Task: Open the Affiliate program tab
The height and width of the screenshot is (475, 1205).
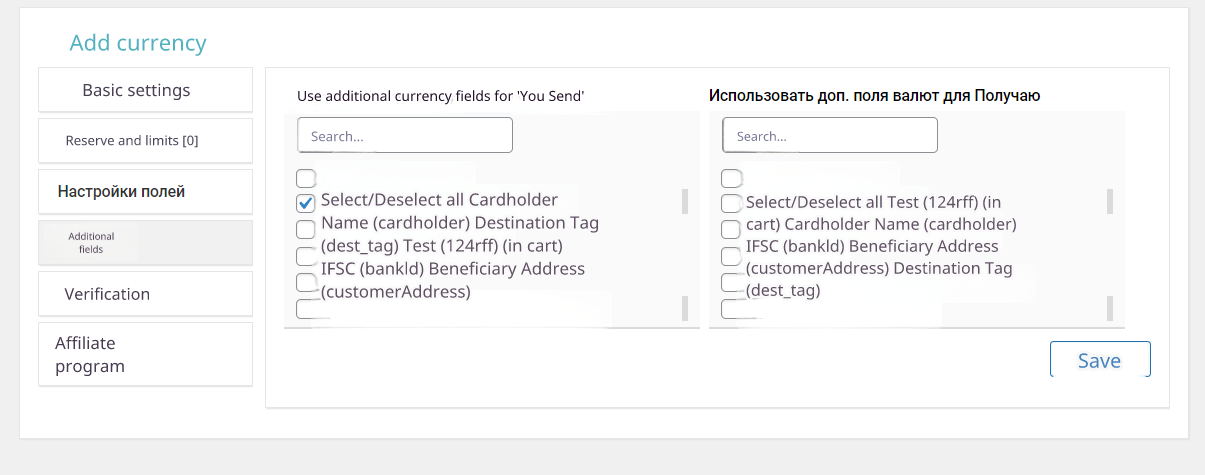Action: coord(145,354)
